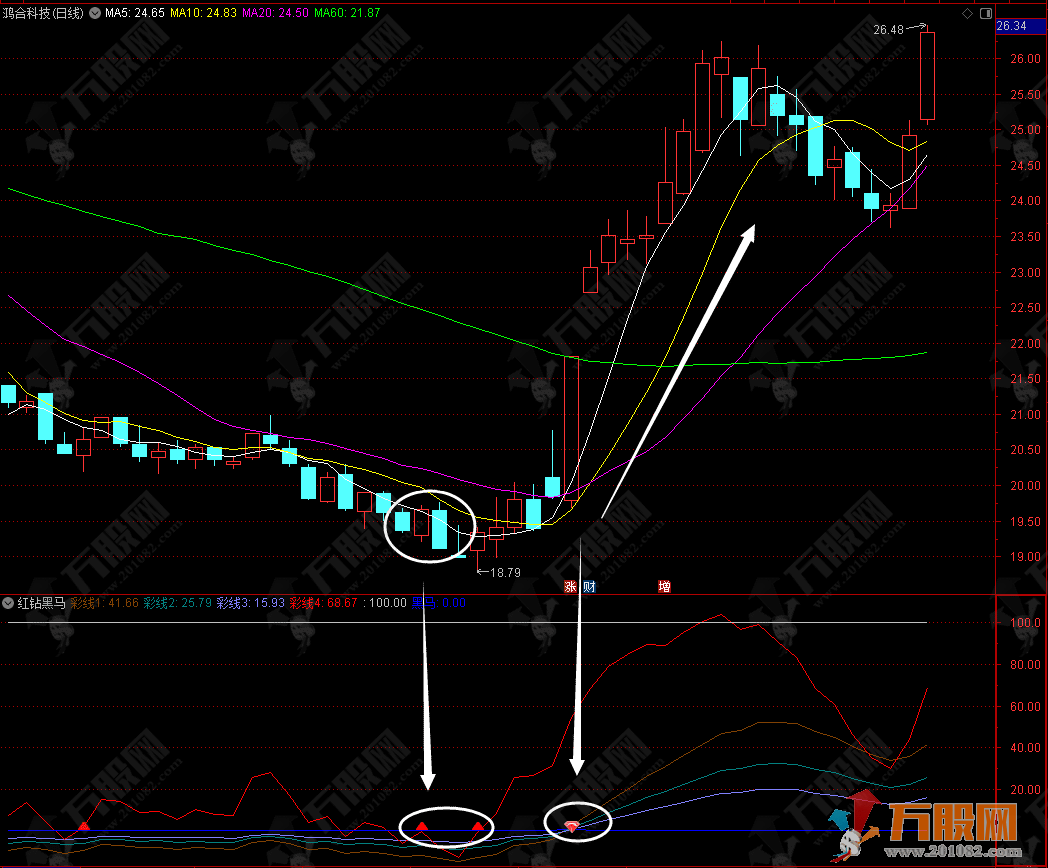Expand the 红钻黑马 indicator menu arrow
Image resolution: width=1048 pixels, height=868 pixels.
click(x=8, y=603)
